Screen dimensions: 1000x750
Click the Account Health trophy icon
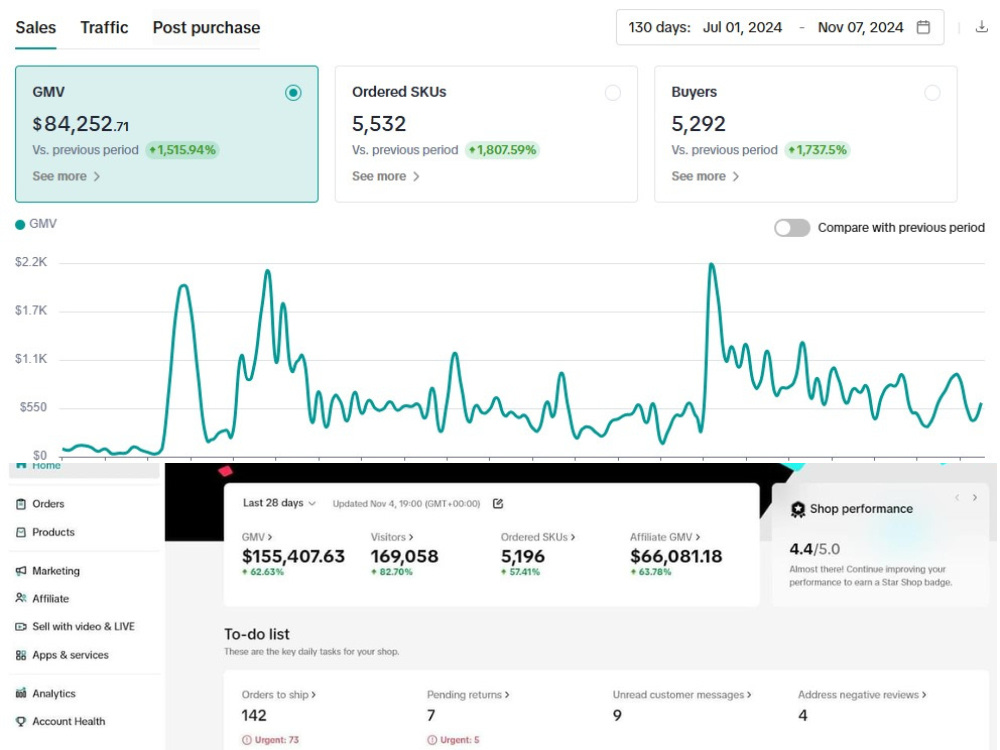21,721
